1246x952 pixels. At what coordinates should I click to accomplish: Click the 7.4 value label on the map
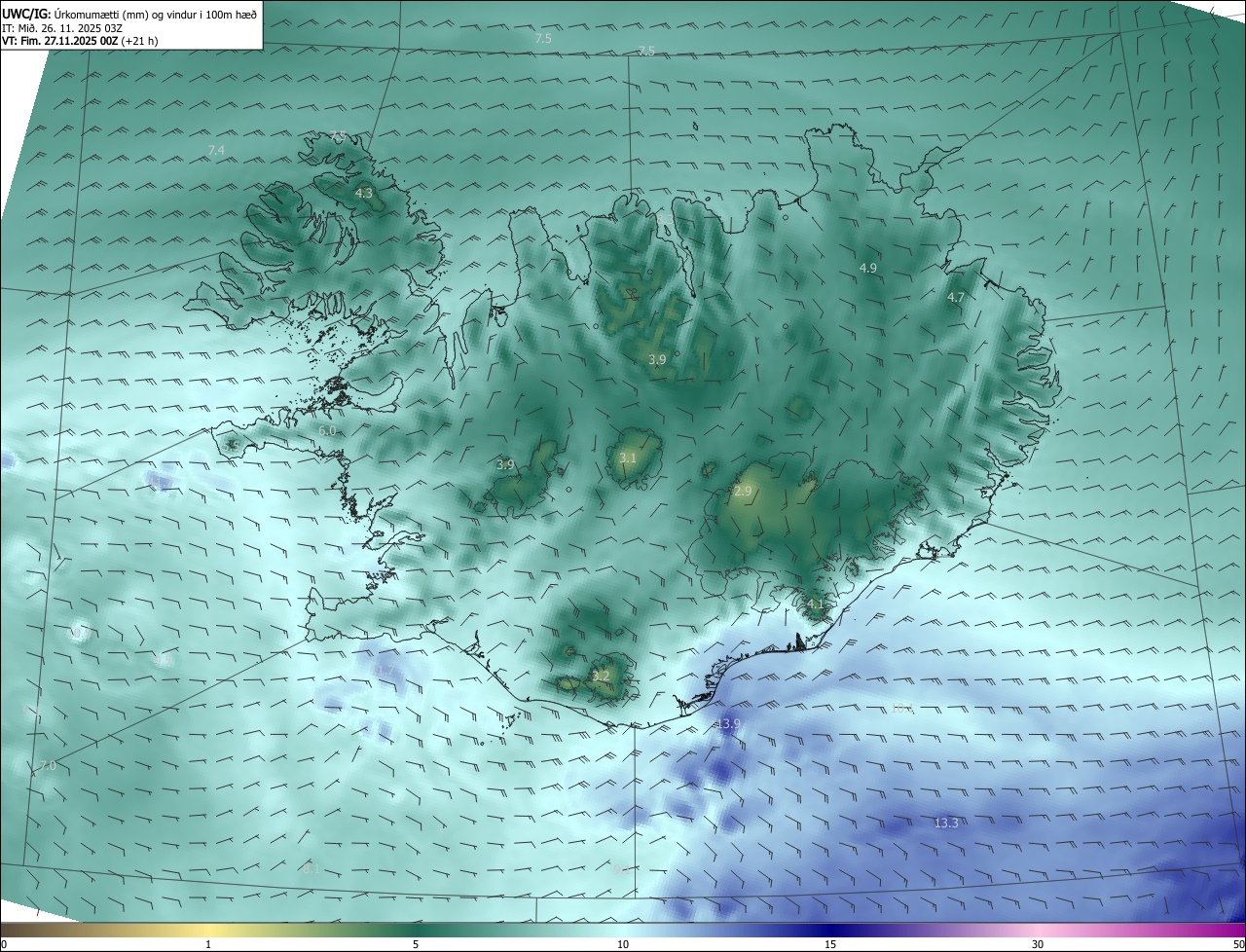(216, 150)
